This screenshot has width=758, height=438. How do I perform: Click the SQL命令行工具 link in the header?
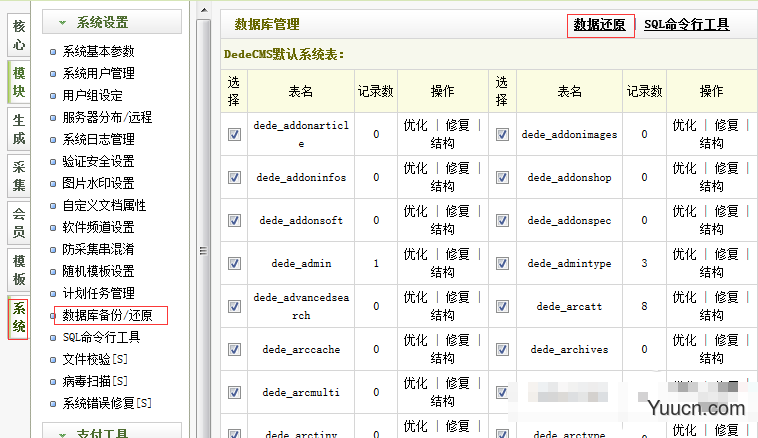tap(686, 24)
